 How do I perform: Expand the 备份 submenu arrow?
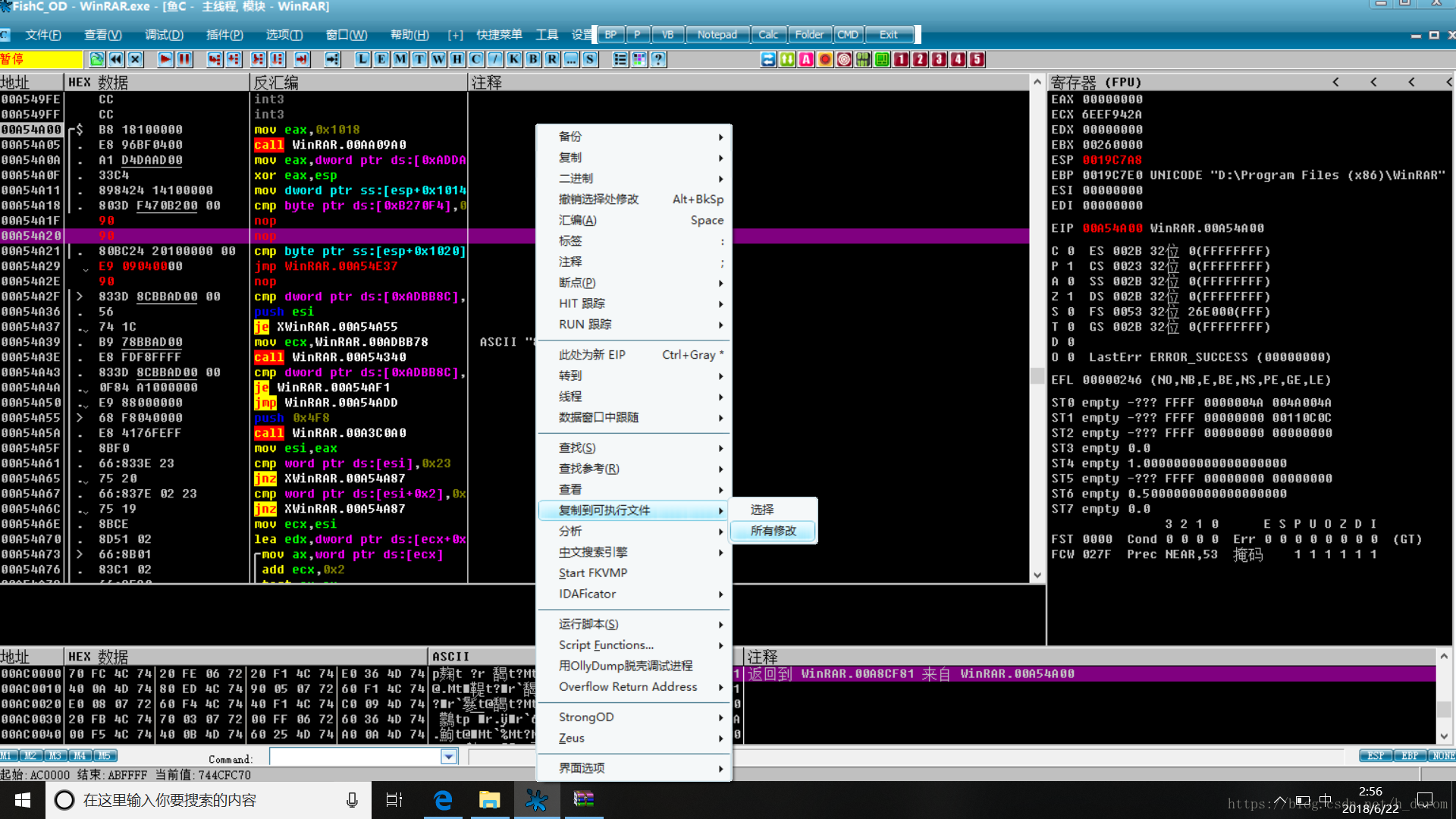click(720, 137)
